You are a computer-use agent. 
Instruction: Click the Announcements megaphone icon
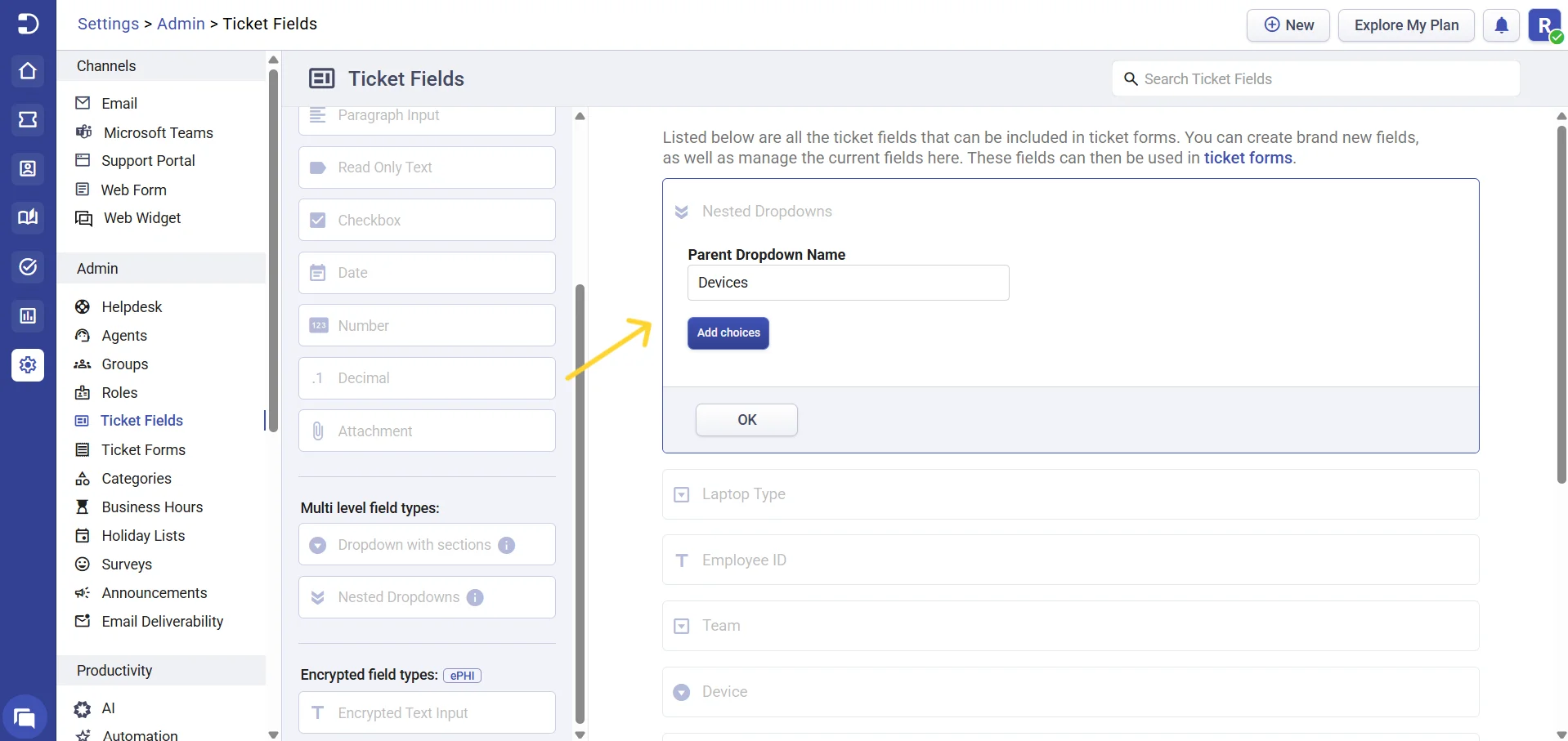point(83,592)
